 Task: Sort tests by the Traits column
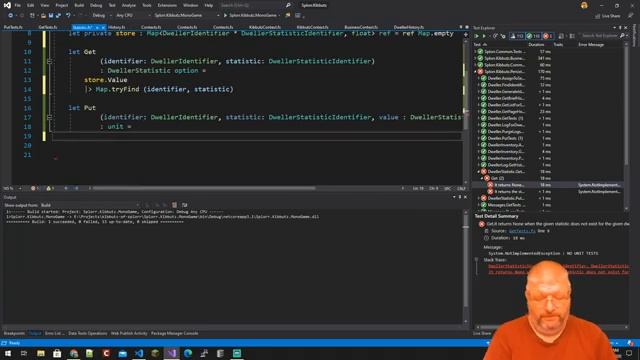pyautogui.click(x=558, y=44)
